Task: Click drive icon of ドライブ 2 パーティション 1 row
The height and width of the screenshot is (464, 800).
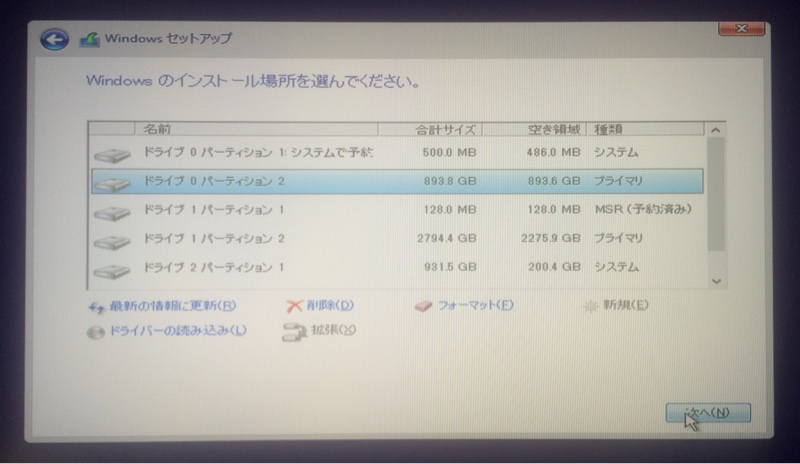Action: [x=112, y=270]
